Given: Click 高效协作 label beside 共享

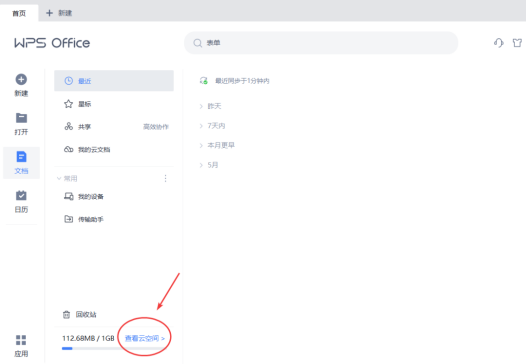Looking at the screenshot, I should pyautogui.click(x=156, y=127).
